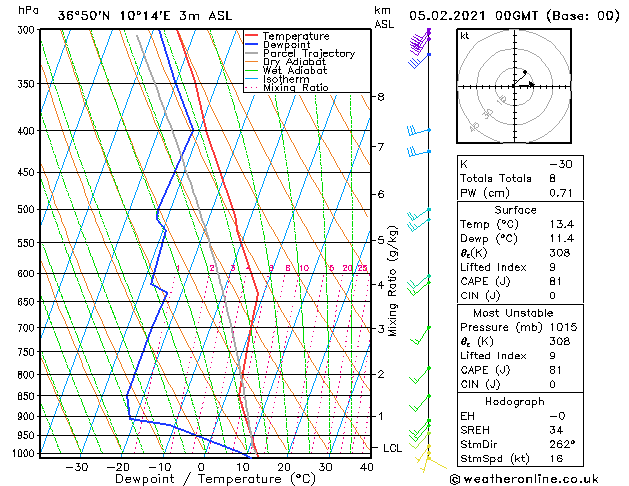
Task: Click the red Temperature legend line
Action: [252, 36]
